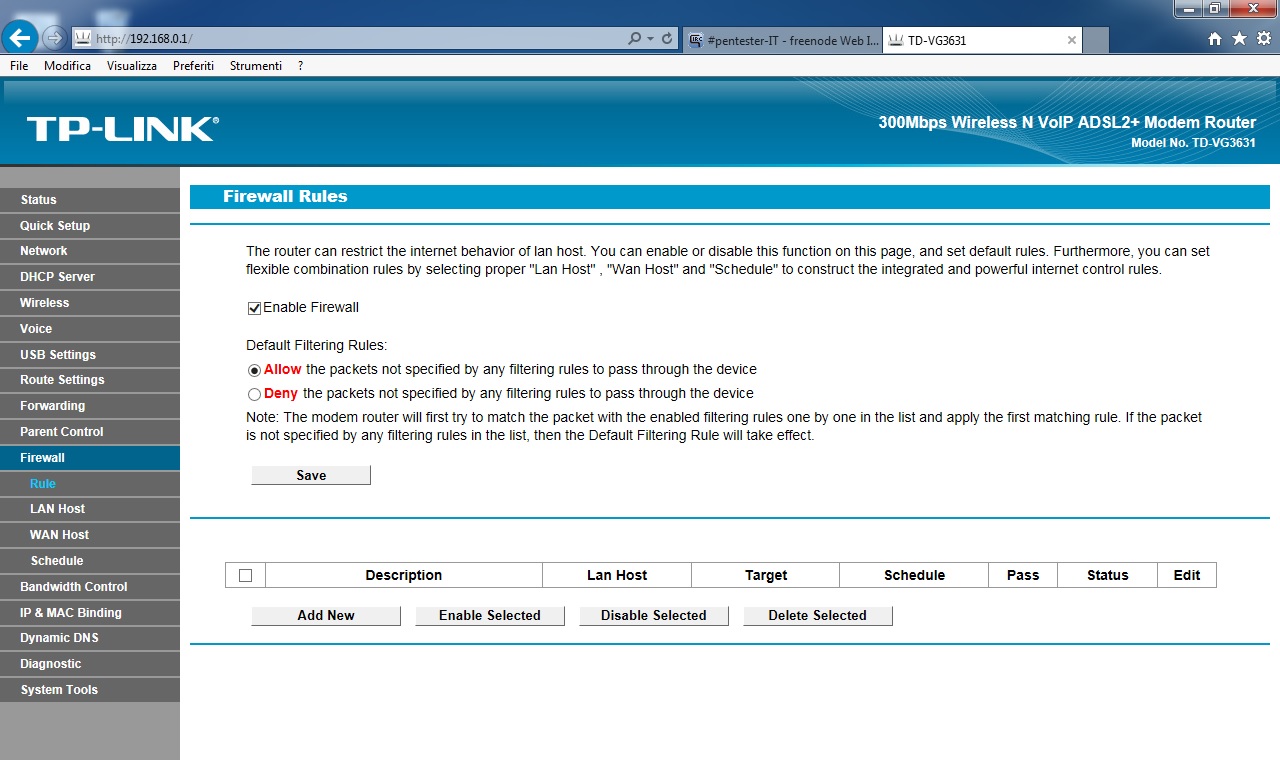Open Quick Setup in the sidebar
The image size is (1280, 760).
pyautogui.click(x=90, y=226)
